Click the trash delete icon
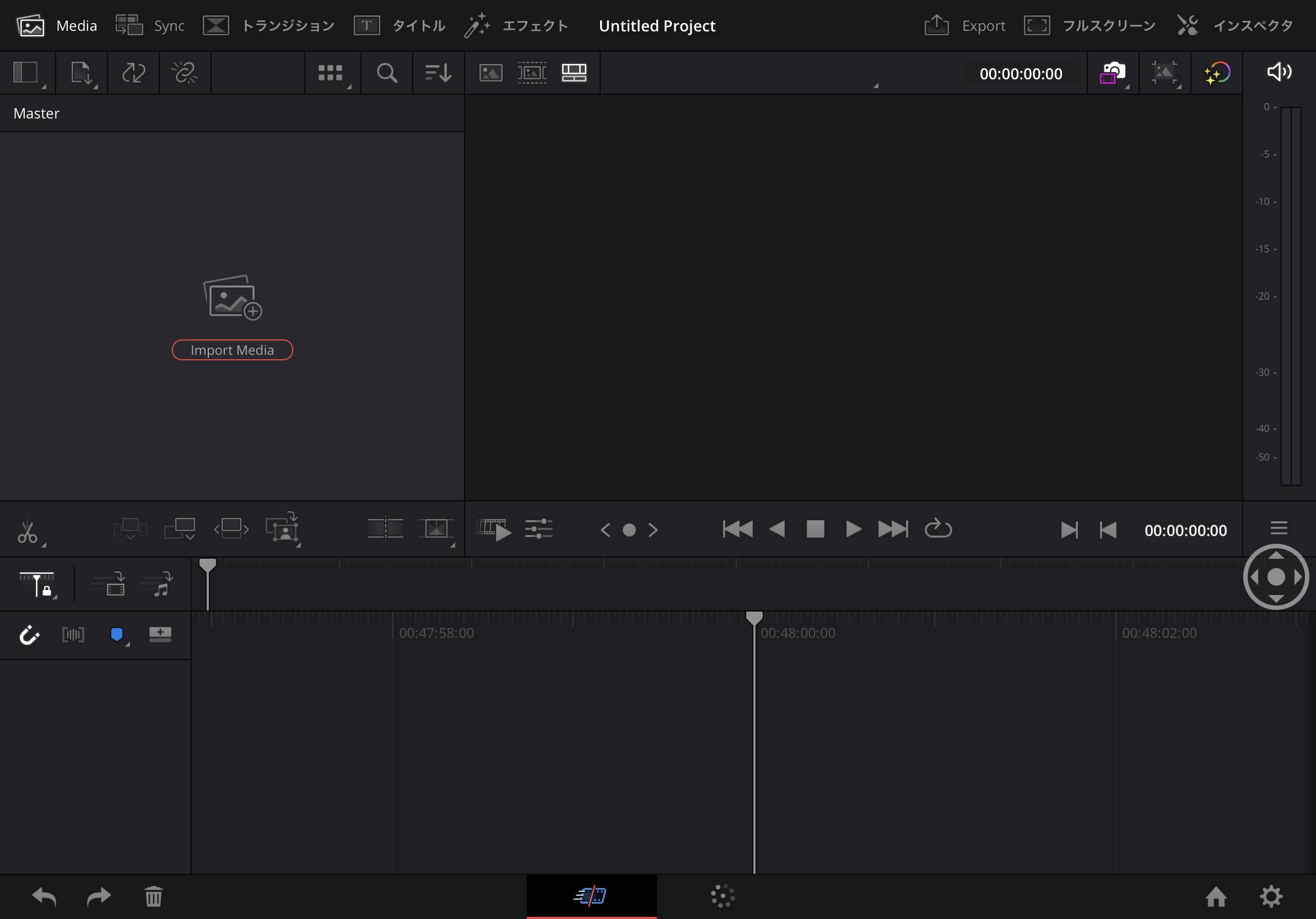1316x919 pixels. pos(153,896)
